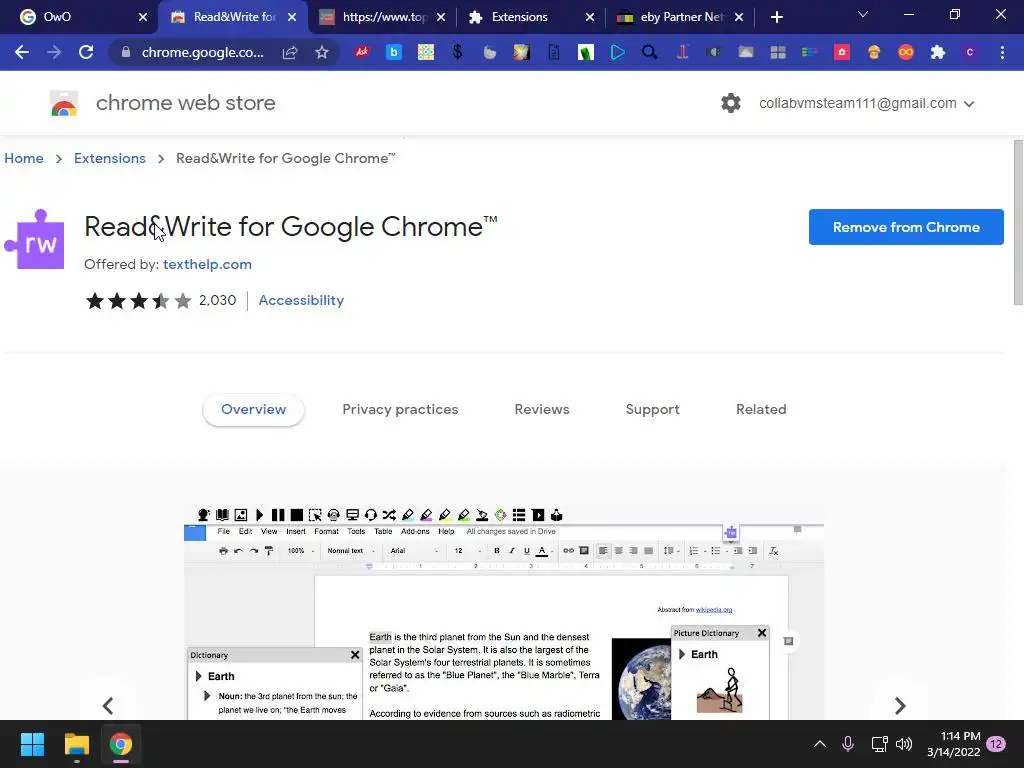Open the blue 'b' extension icon
Screen dimensions: 1024x768
pos(394,52)
